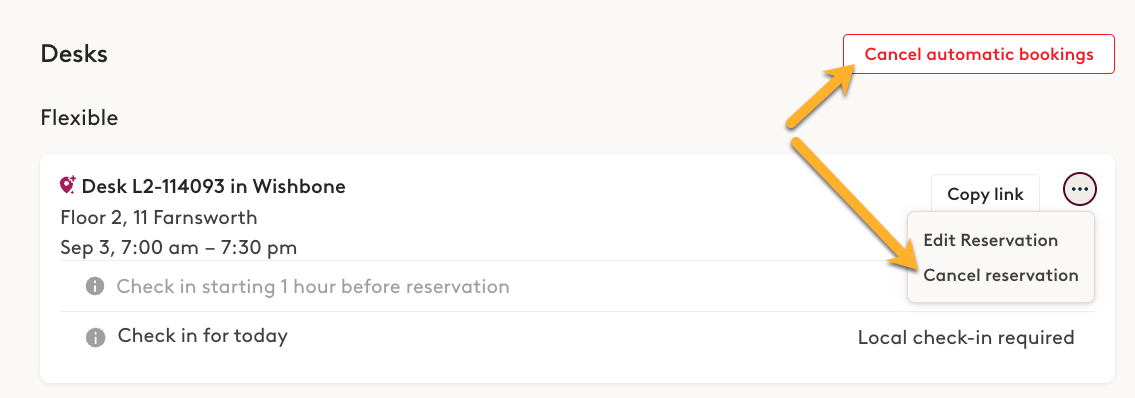Image resolution: width=1135 pixels, height=398 pixels.
Task: Click the 'Check in for today' label
Action: 203,336
